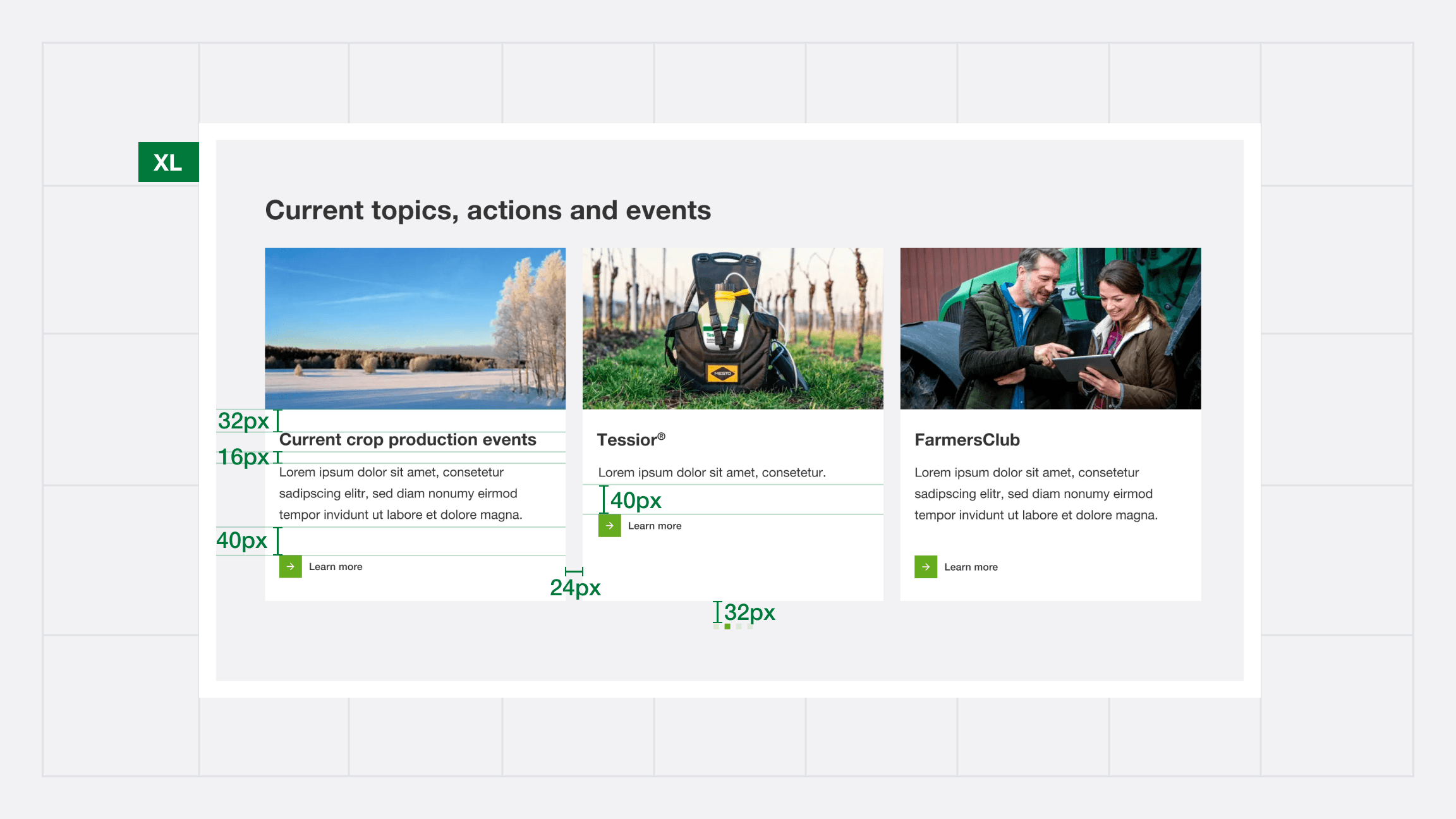Open Learn more in the Tessior card
The width and height of the screenshot is (1456, 819).
pos(655,526)
